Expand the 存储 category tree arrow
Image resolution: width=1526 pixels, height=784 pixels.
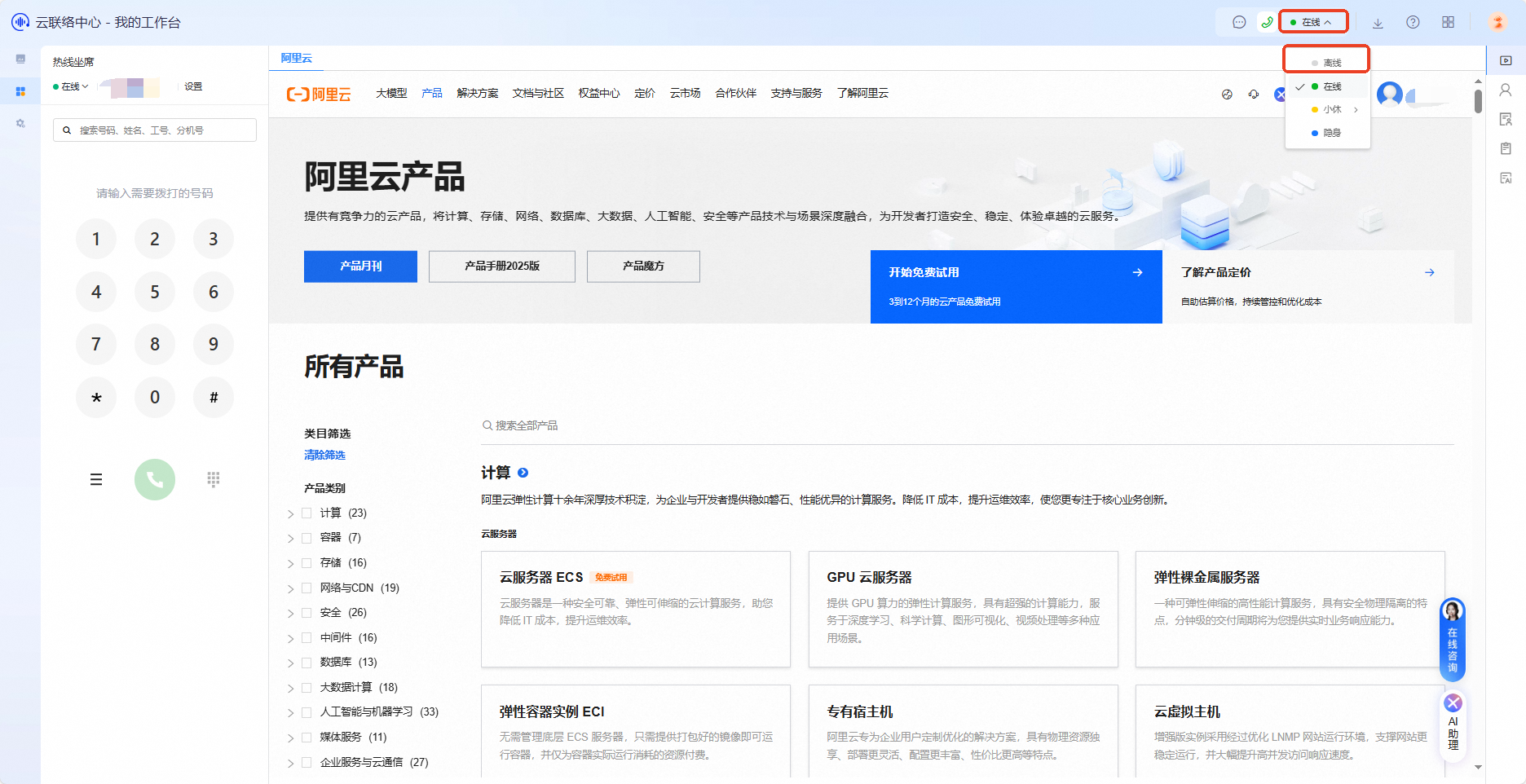tap(290, 564)
